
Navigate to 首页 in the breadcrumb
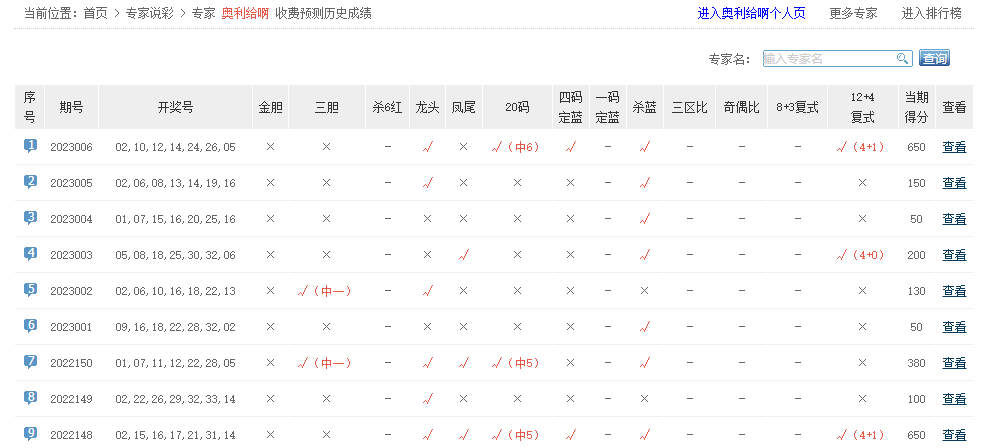click(x=95, y=13)
